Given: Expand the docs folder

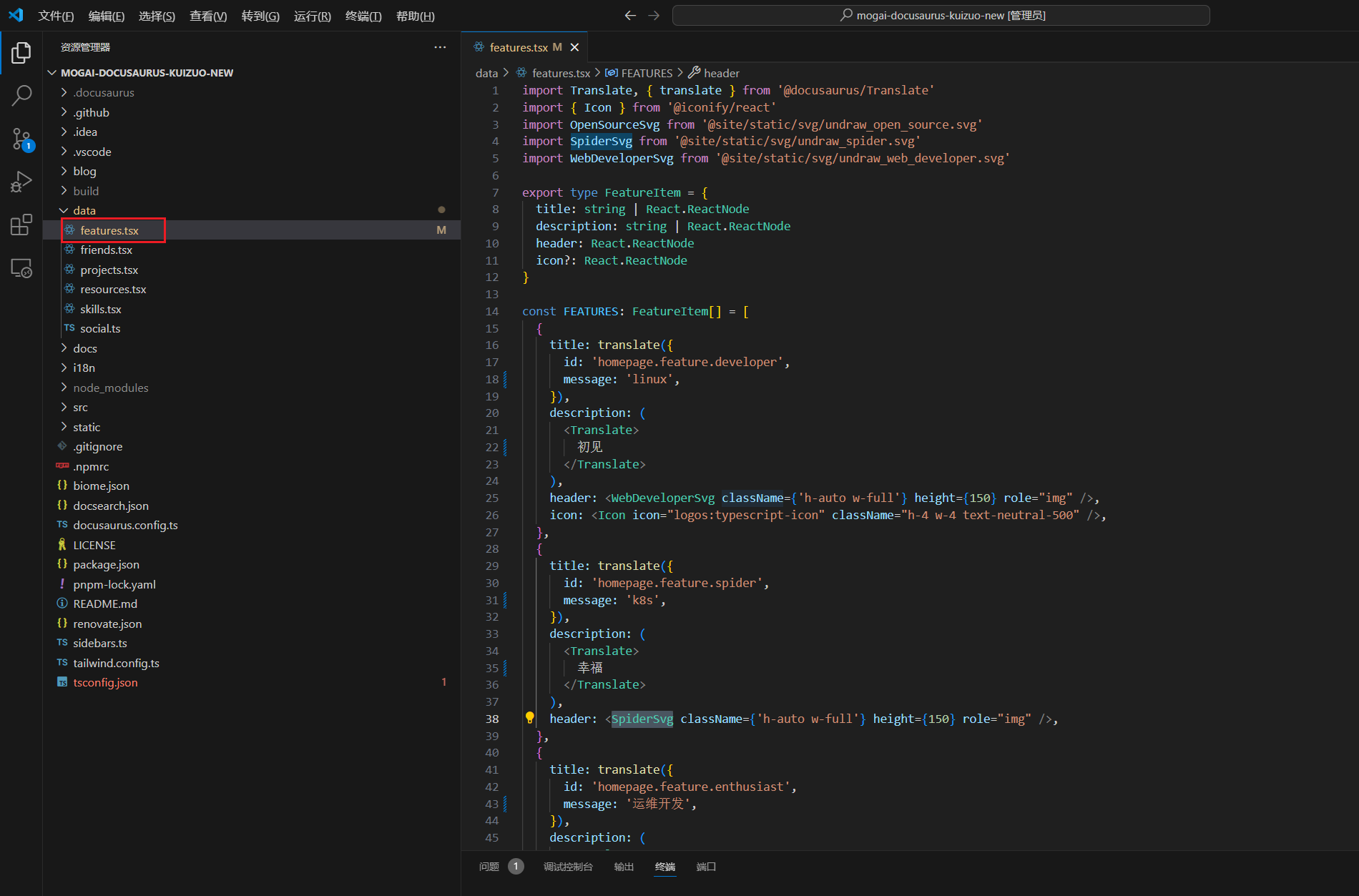Looking at the screenshot, I should click(64, 348).
